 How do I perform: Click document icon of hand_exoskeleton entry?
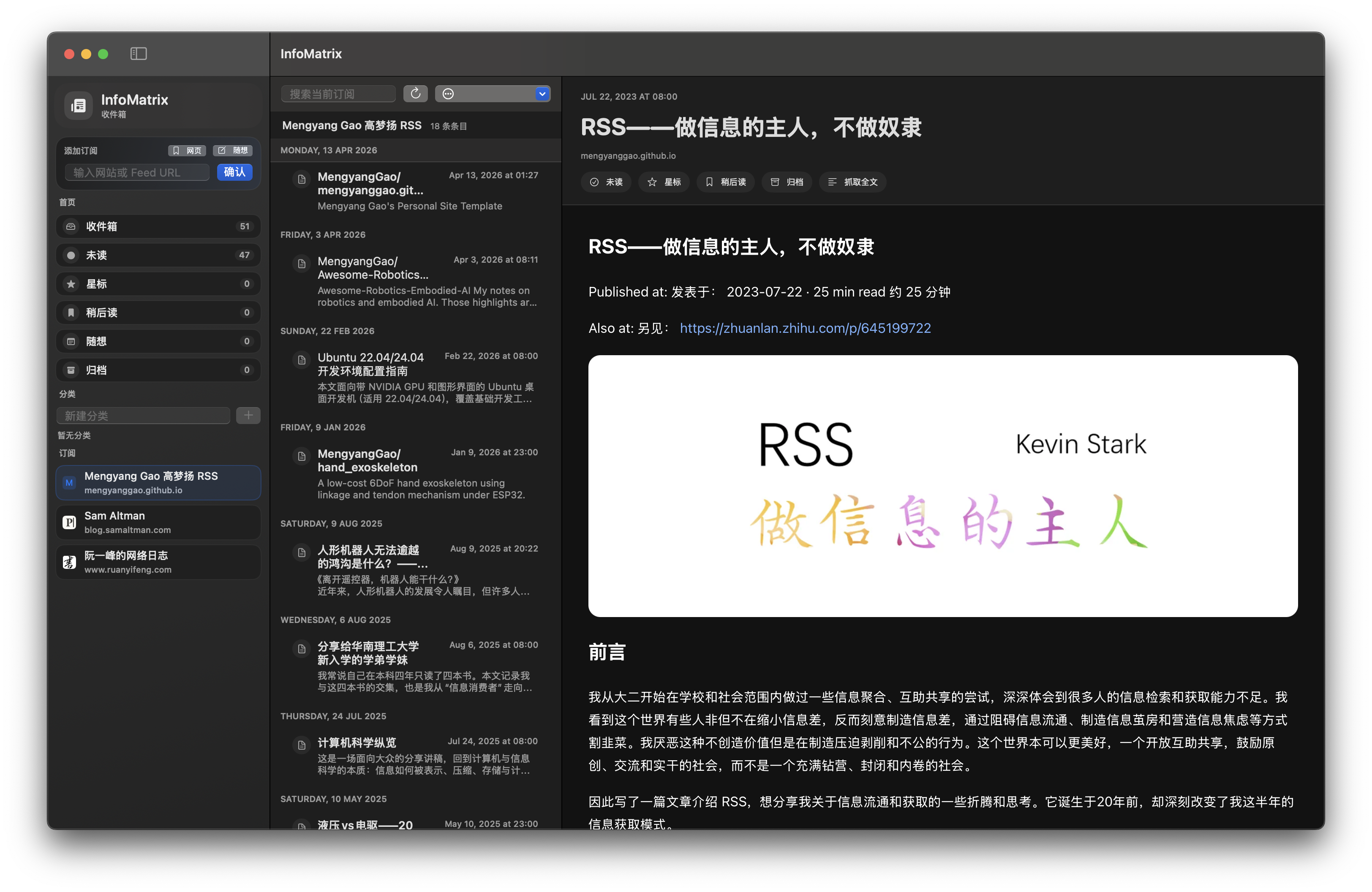[302, 457]
